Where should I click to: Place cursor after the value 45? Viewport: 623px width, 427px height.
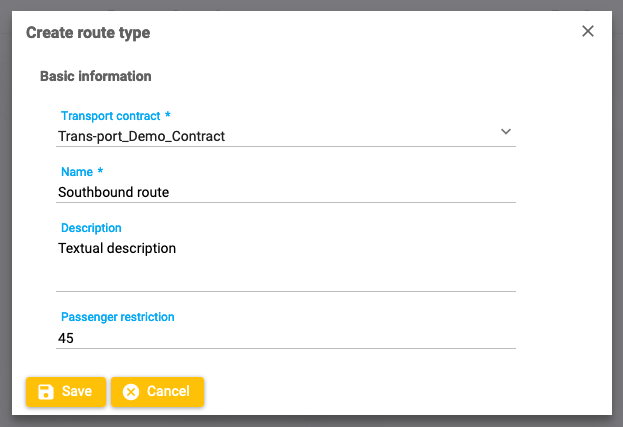click(75, 338)
